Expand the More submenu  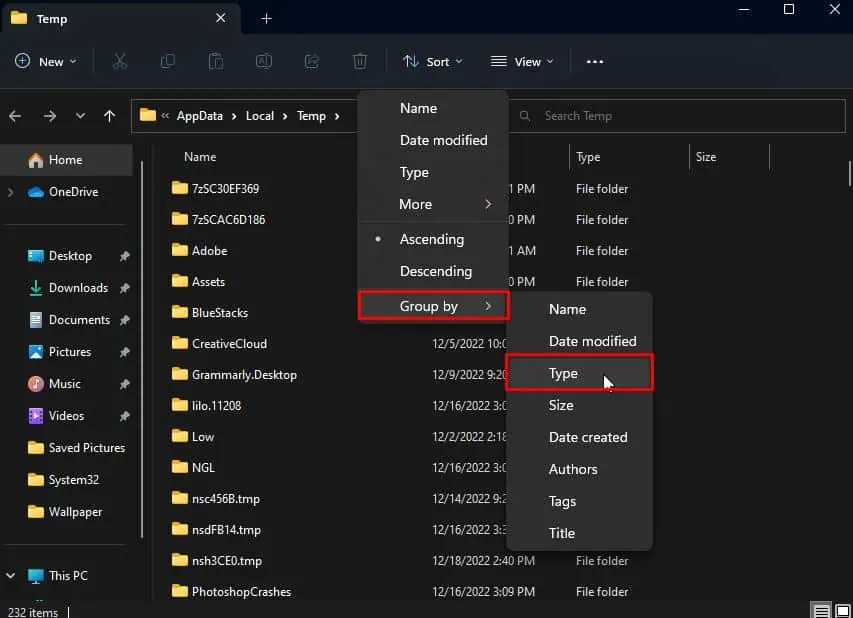pyautogui.click(x=433, y=205)
